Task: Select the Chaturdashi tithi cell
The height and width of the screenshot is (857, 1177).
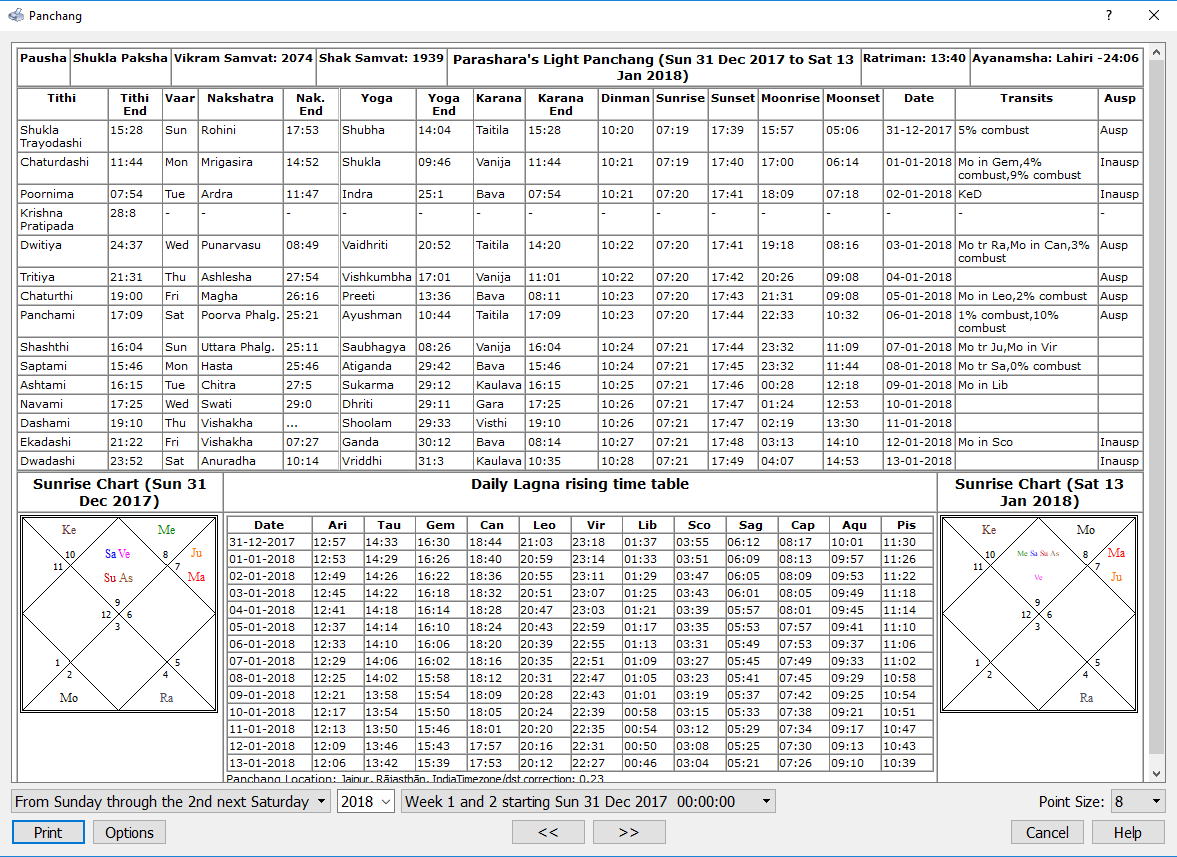Action: pyautogui.click(x=62, y=168)
